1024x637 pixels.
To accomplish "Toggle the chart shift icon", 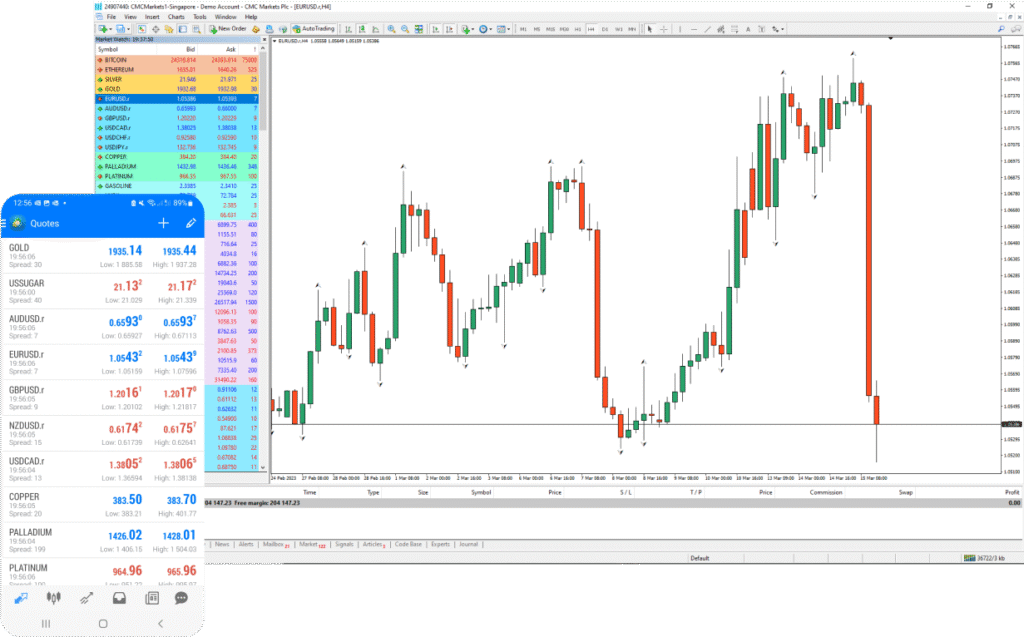I will point(449,29).
